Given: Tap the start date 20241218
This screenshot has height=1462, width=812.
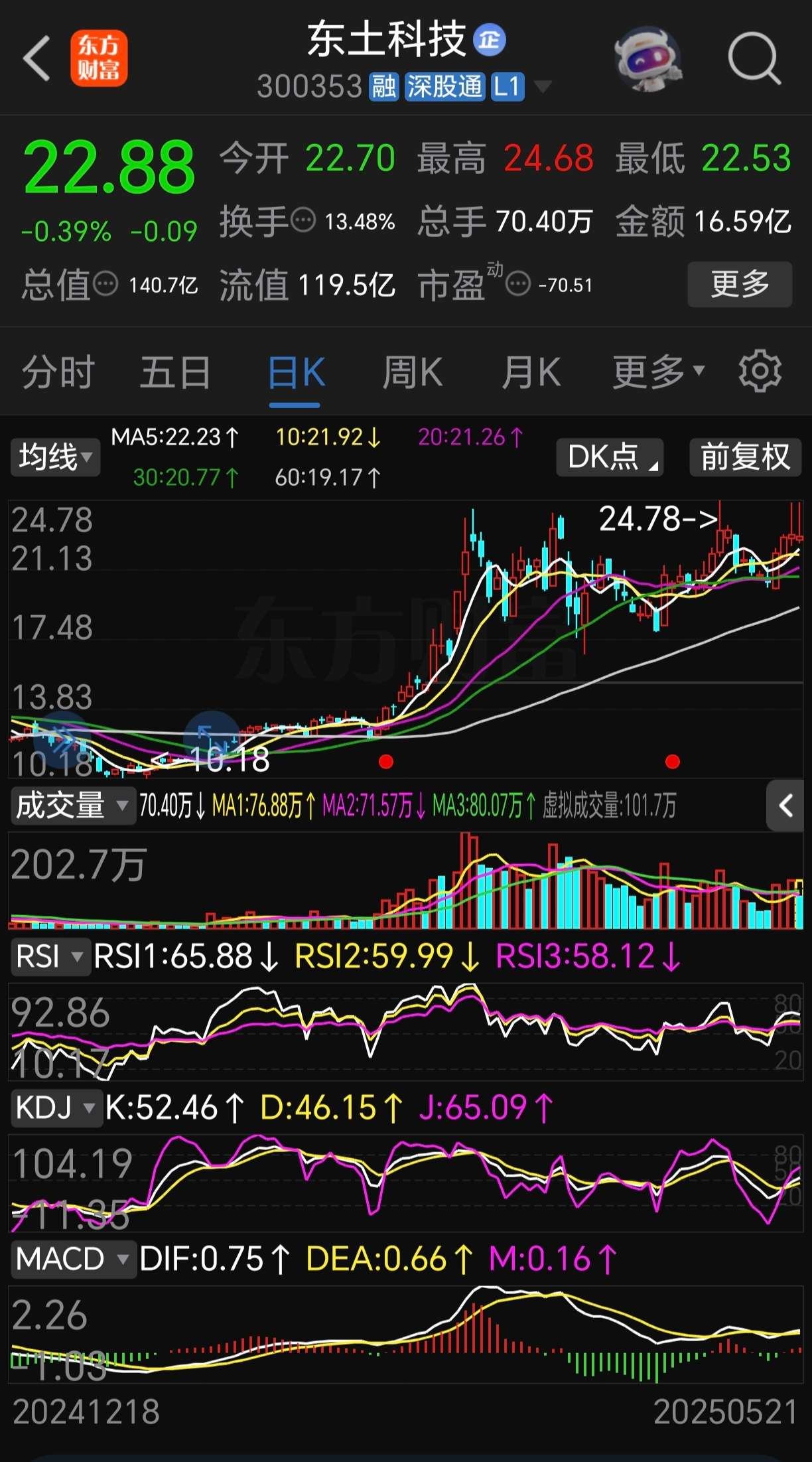Looking at the screenshot, I should 86,1412.
